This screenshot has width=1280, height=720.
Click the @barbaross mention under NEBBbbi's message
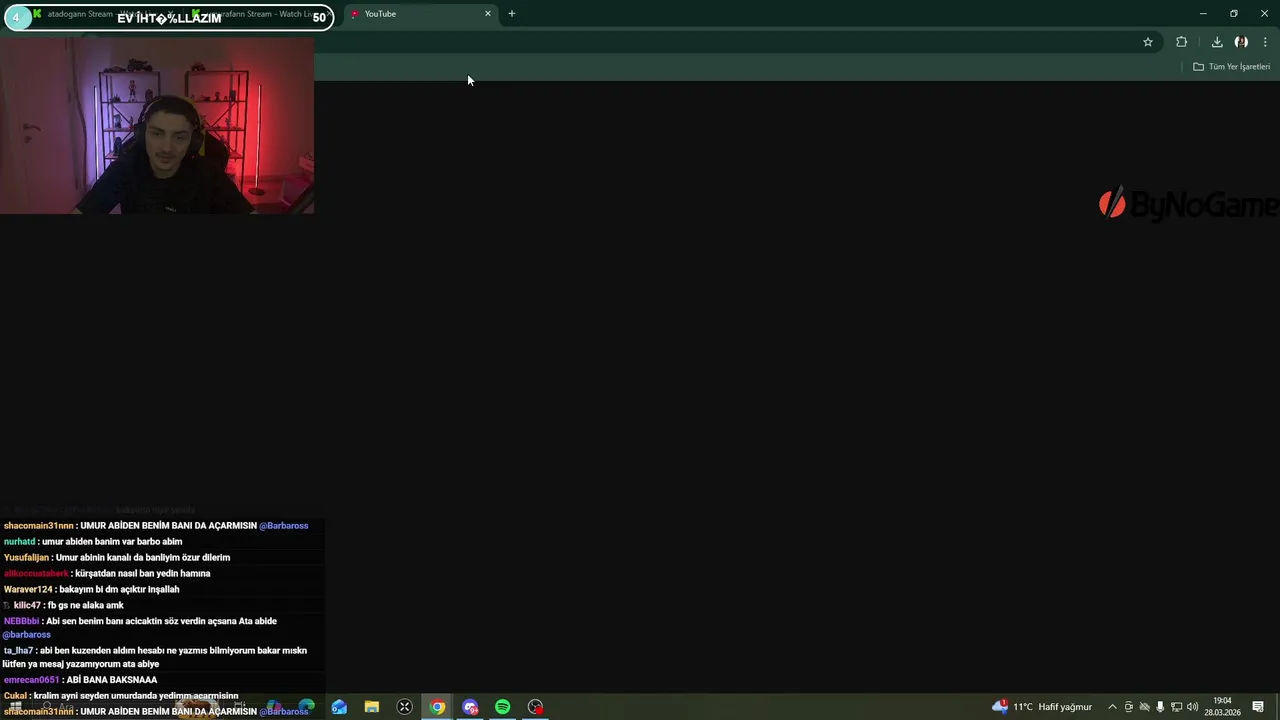pos(26,635)
